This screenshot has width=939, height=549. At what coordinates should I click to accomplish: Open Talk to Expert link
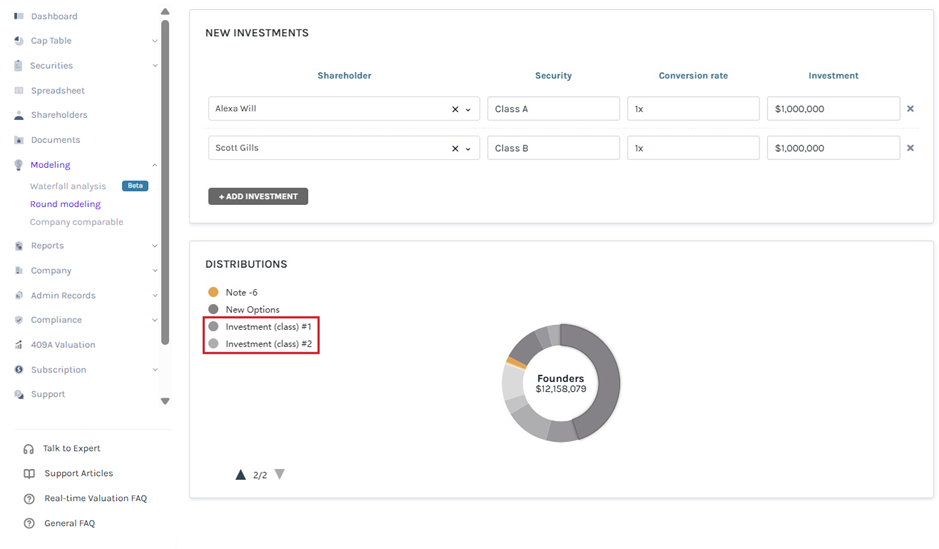coord(71,448)
